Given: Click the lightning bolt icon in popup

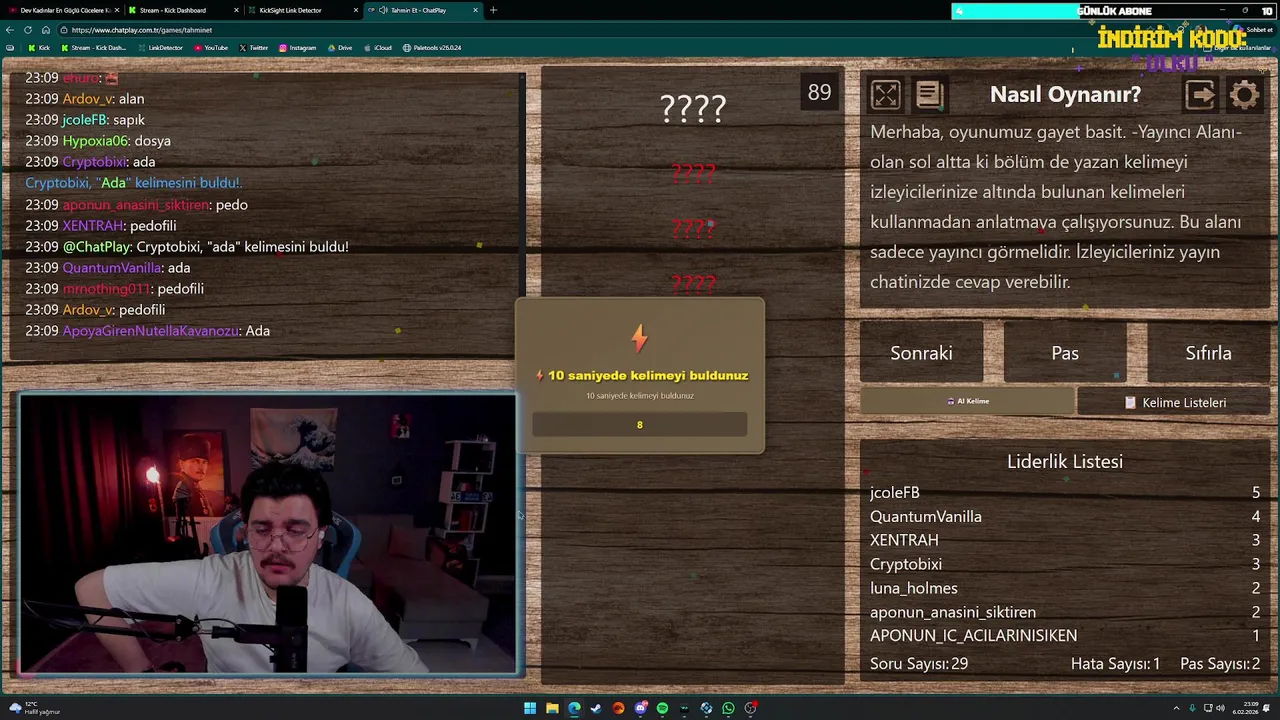Looking at the screenshot, I should (639, 339).
